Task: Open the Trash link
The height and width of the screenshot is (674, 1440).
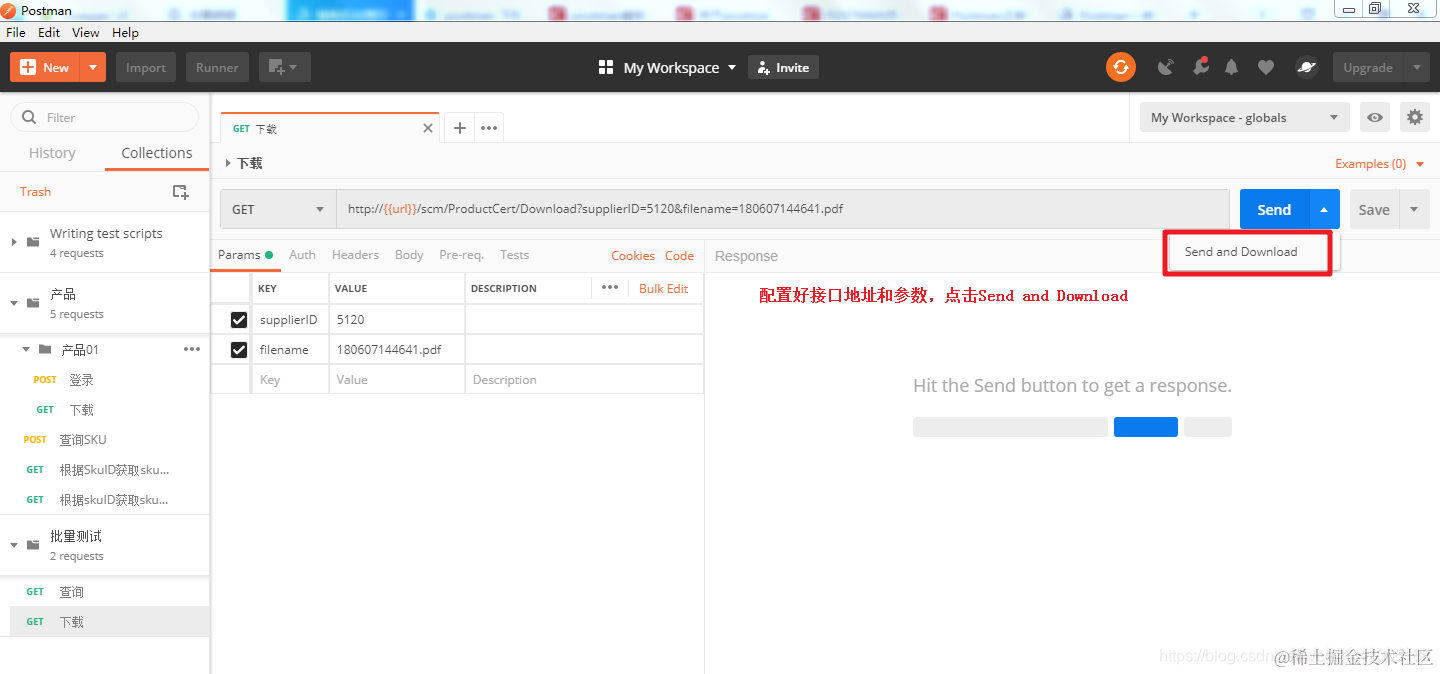Action: [x=35, y=191]
